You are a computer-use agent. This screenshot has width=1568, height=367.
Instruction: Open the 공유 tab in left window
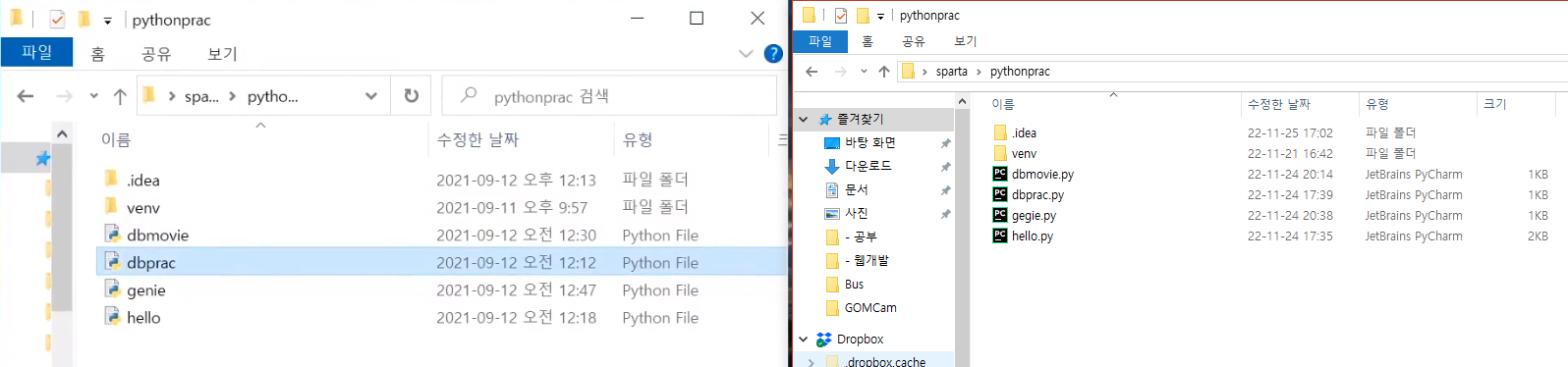[x=156, y=54]
